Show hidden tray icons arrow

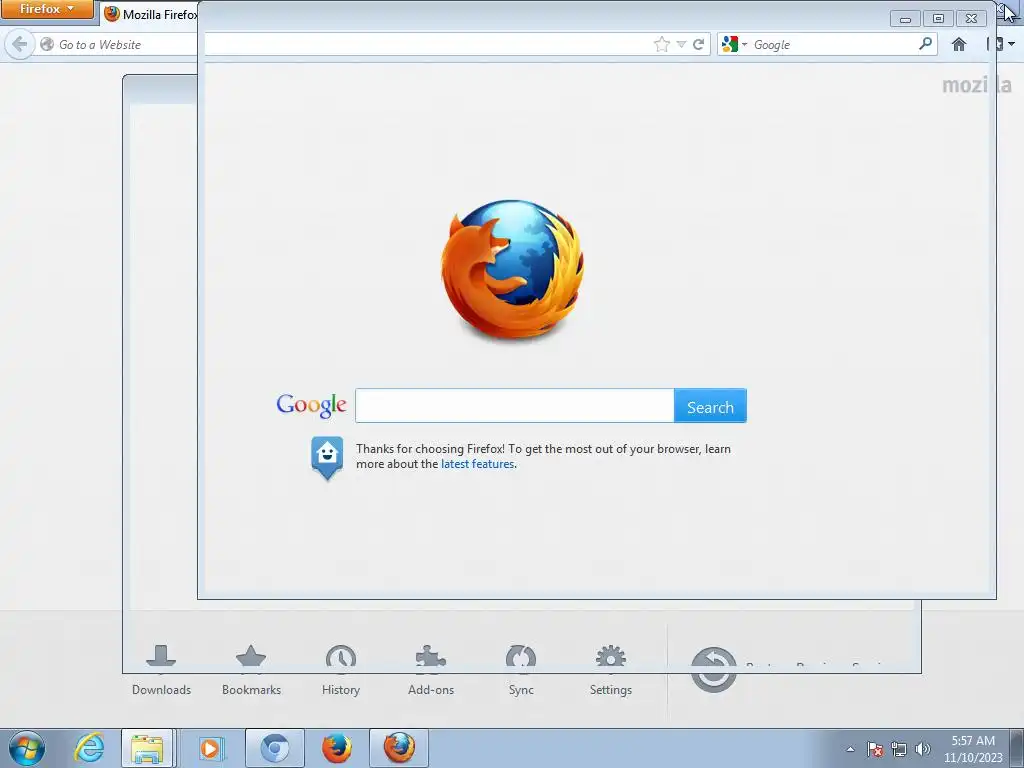coord(850,749)
